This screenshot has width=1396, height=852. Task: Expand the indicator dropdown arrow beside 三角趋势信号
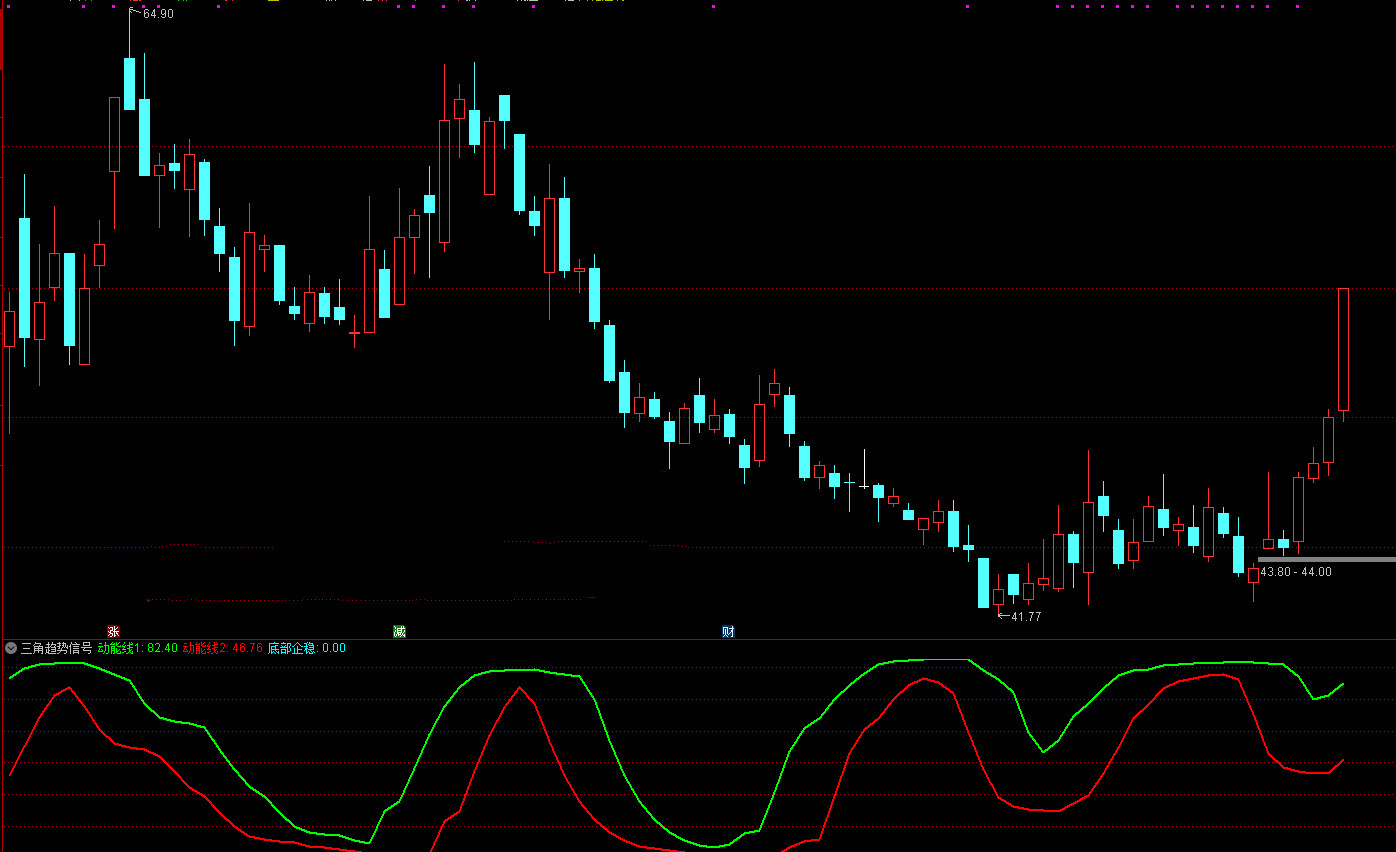pyautogui.click(x=11, y=648)
